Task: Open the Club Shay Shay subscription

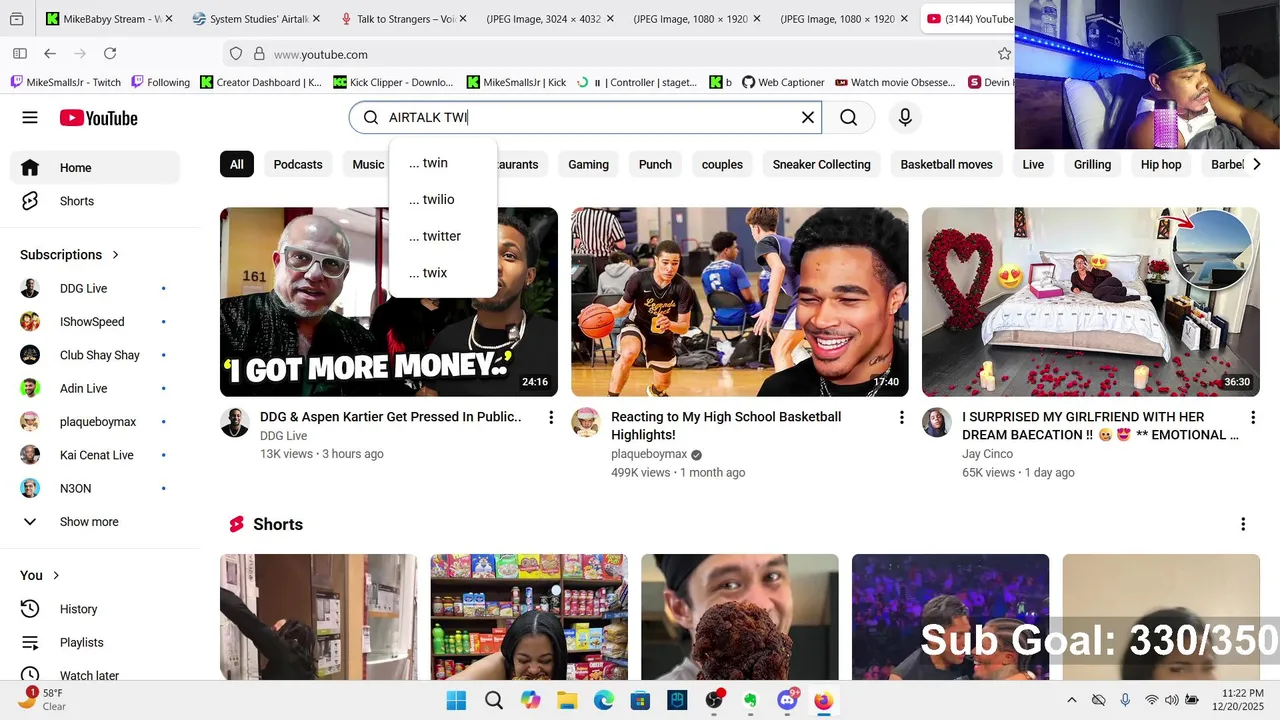Action: click(x=95, y=355)
